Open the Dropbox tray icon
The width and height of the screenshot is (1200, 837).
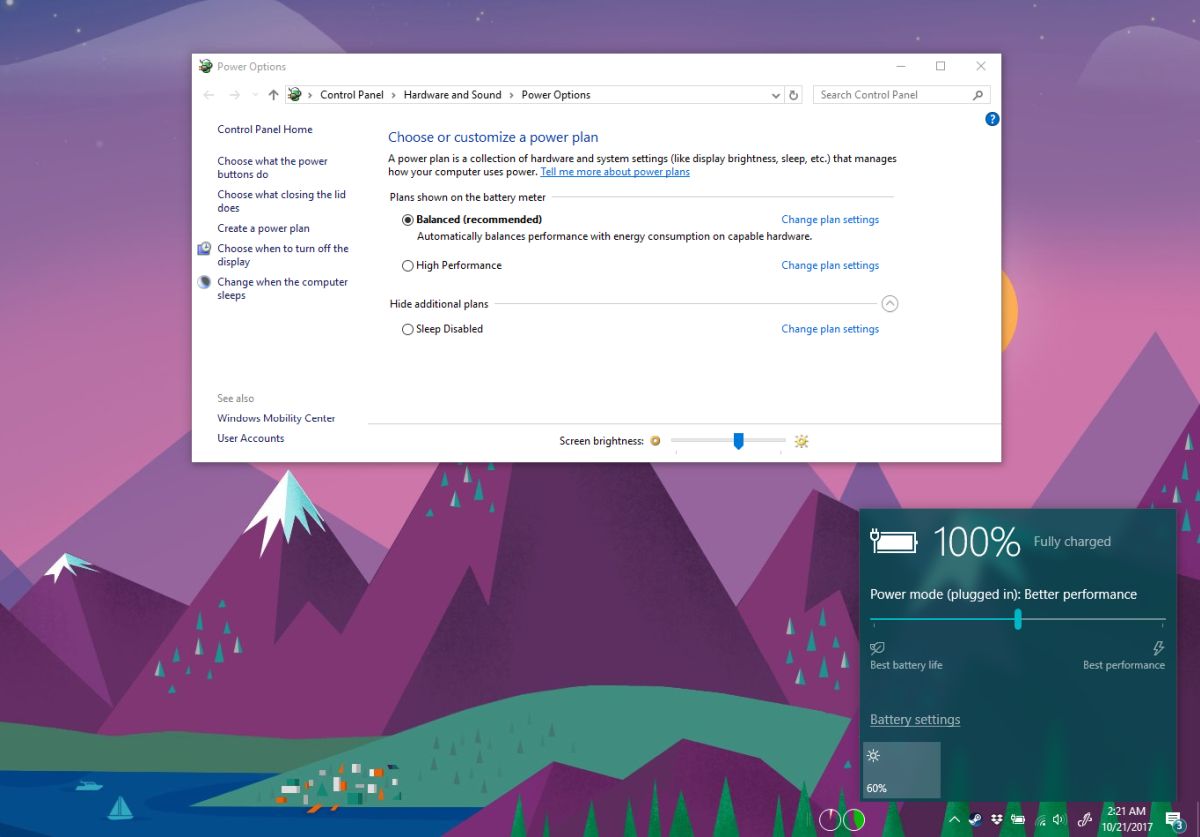[996, 819]
